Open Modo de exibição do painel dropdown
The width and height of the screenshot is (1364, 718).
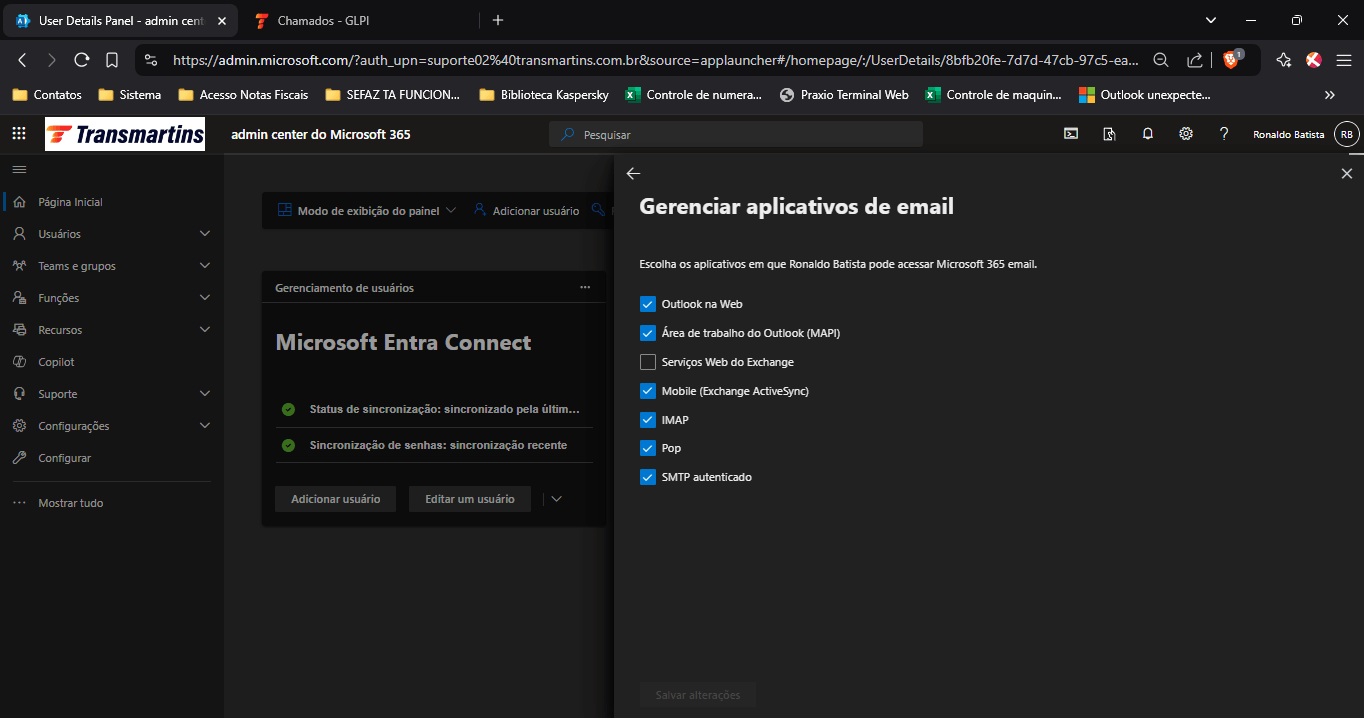(366, 211)
